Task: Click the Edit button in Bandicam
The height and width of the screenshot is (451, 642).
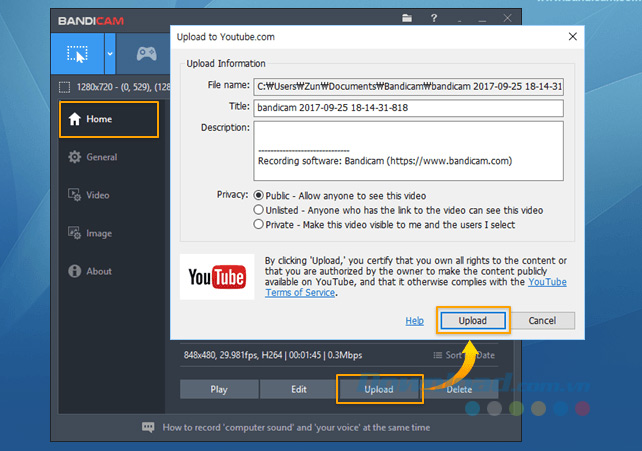Action: [299, 389]
